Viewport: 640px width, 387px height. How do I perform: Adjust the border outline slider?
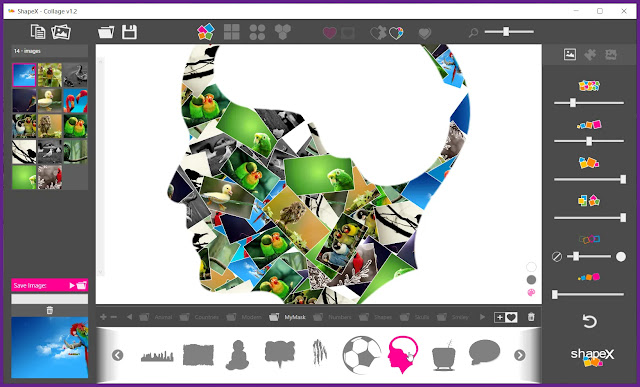coord(589,256)
